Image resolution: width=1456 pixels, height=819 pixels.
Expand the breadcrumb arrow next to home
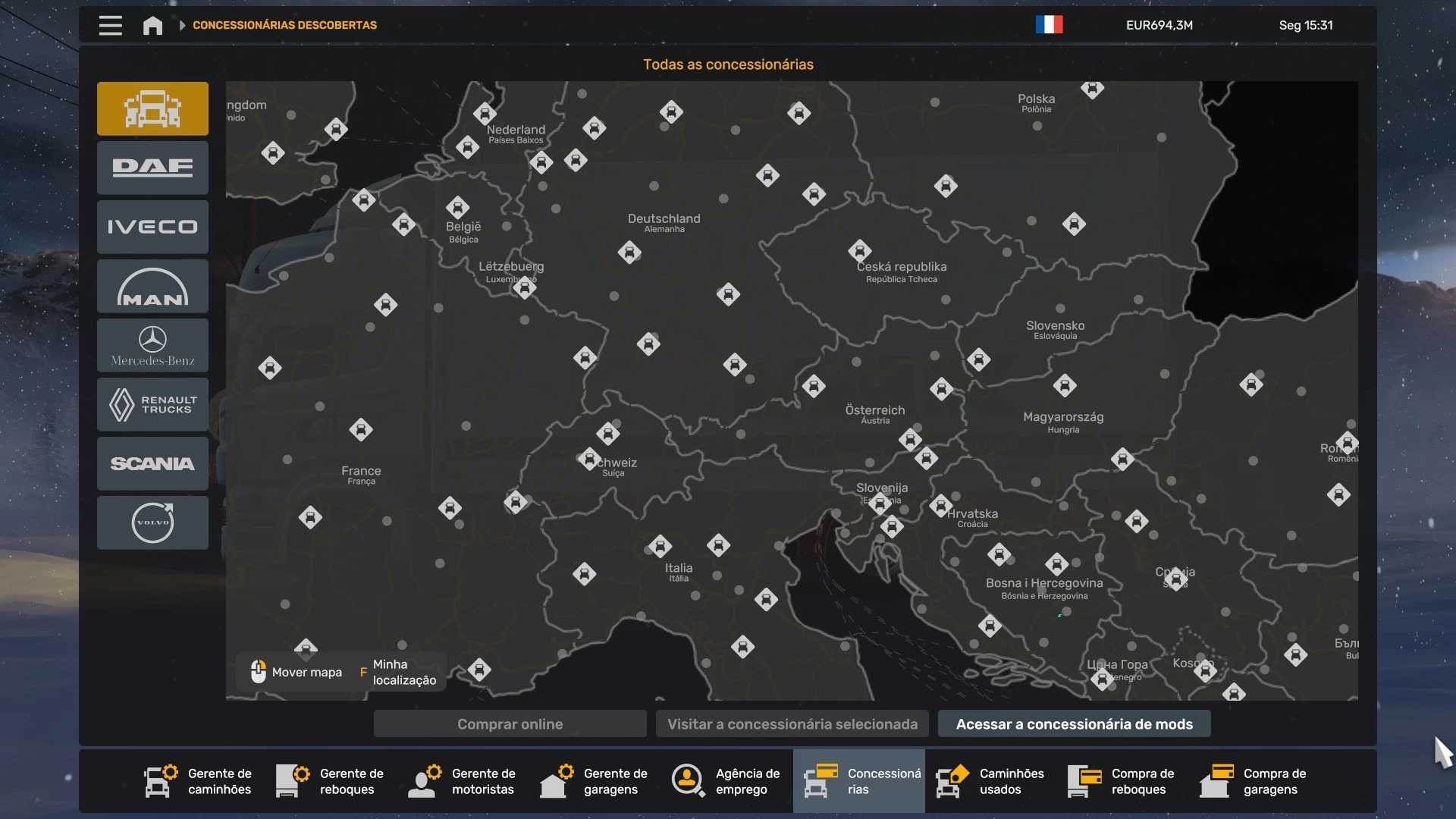182,25
